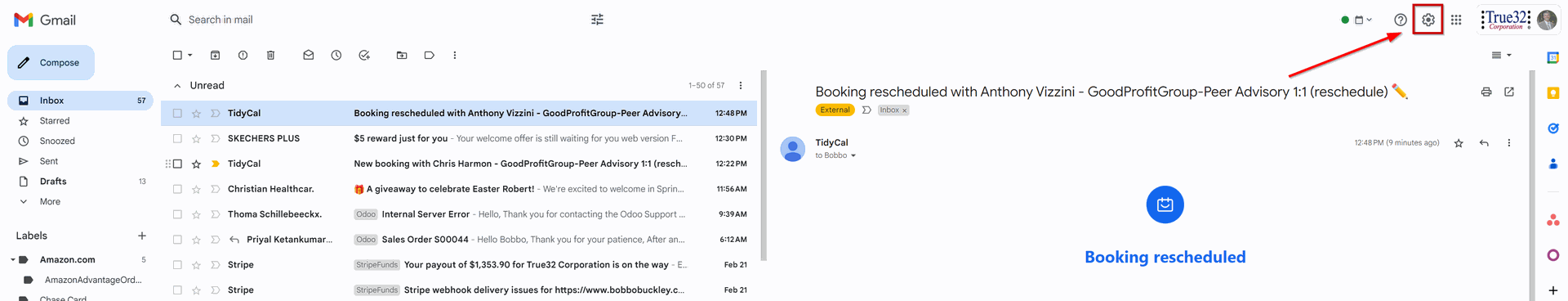Collapse the Unread section chevron
The height and width of the screenshot is (301, 1568).
click(x=177, y=85)
